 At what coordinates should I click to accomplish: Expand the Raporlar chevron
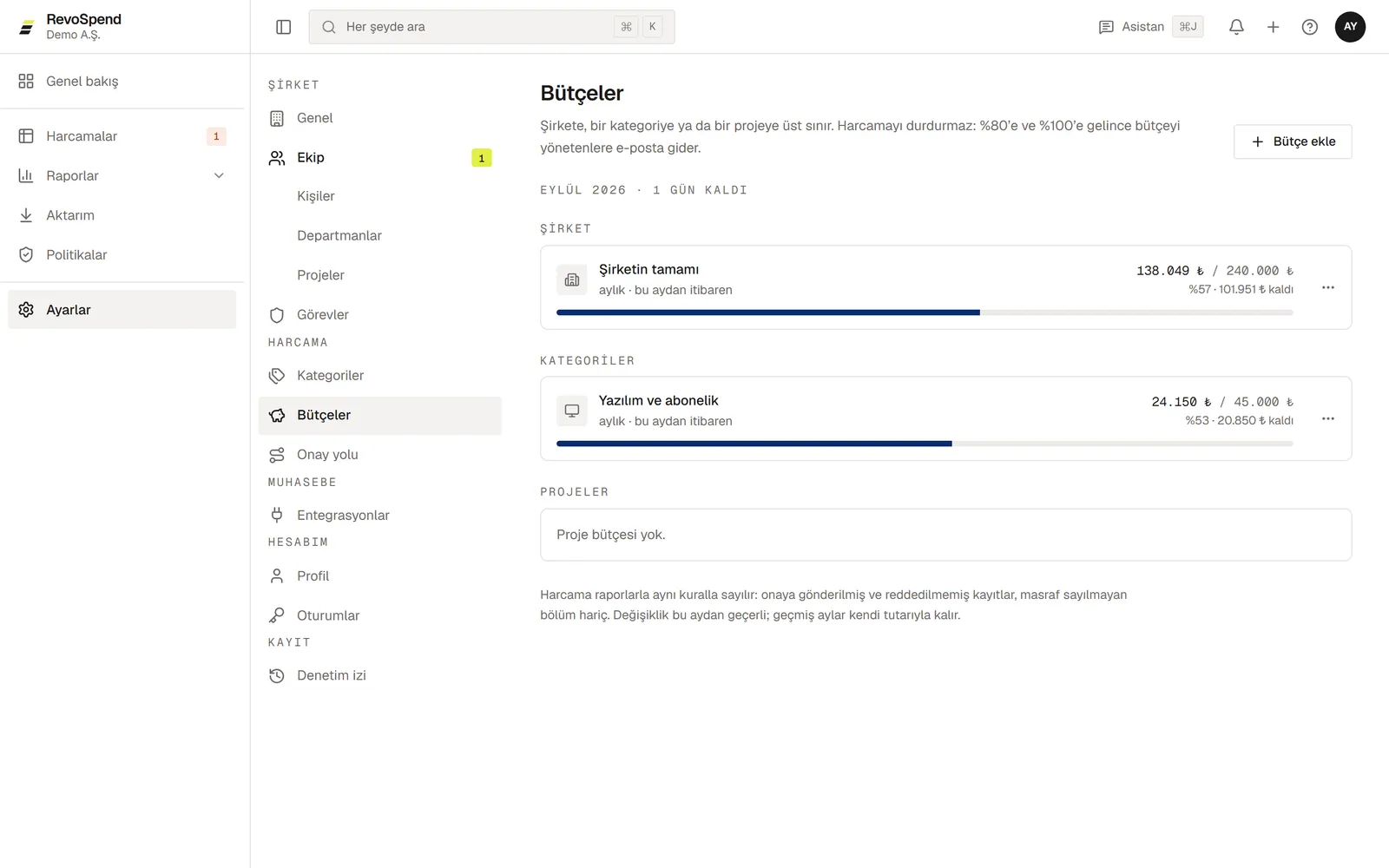219,175
